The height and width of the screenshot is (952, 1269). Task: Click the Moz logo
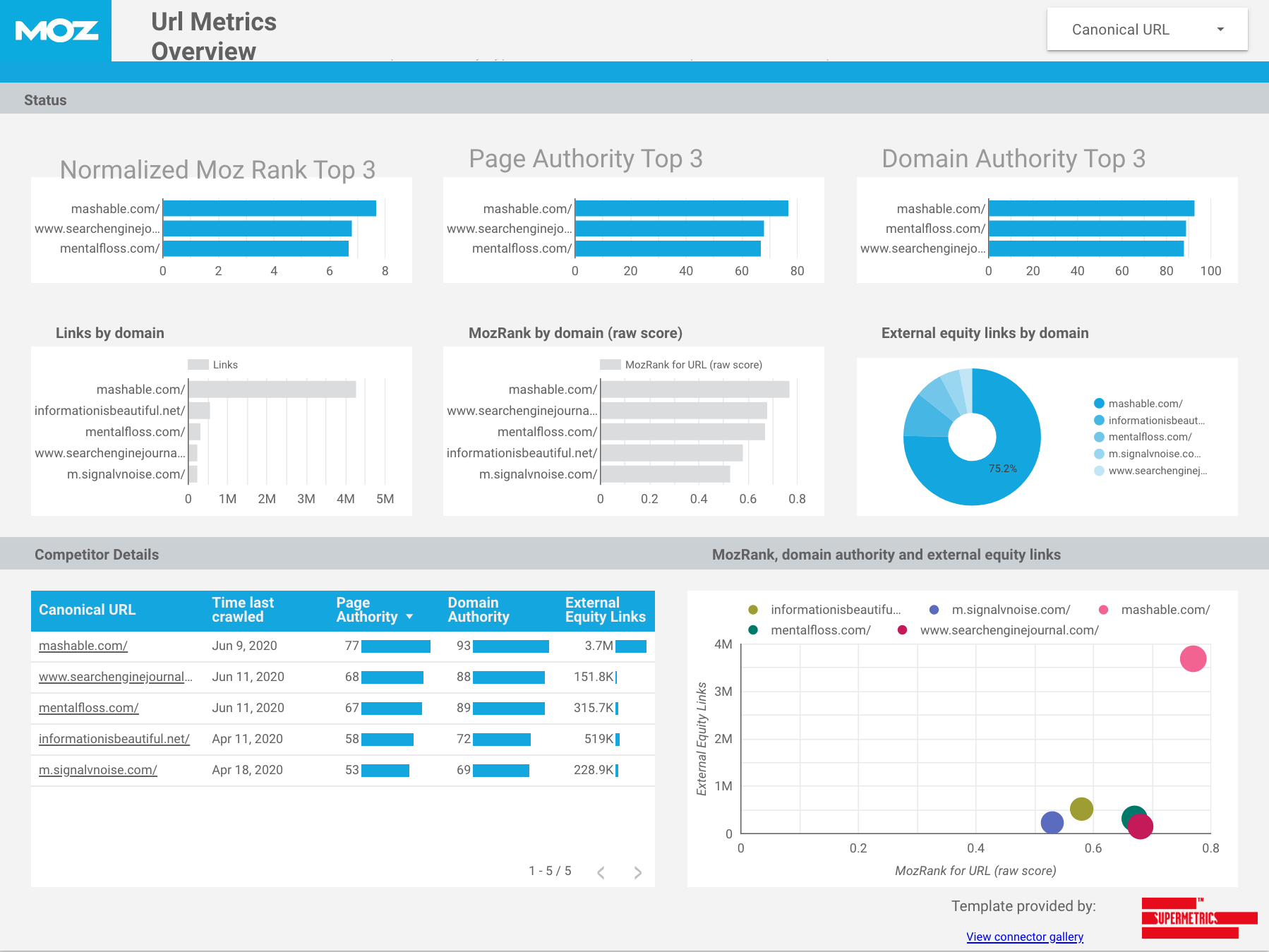56,31
